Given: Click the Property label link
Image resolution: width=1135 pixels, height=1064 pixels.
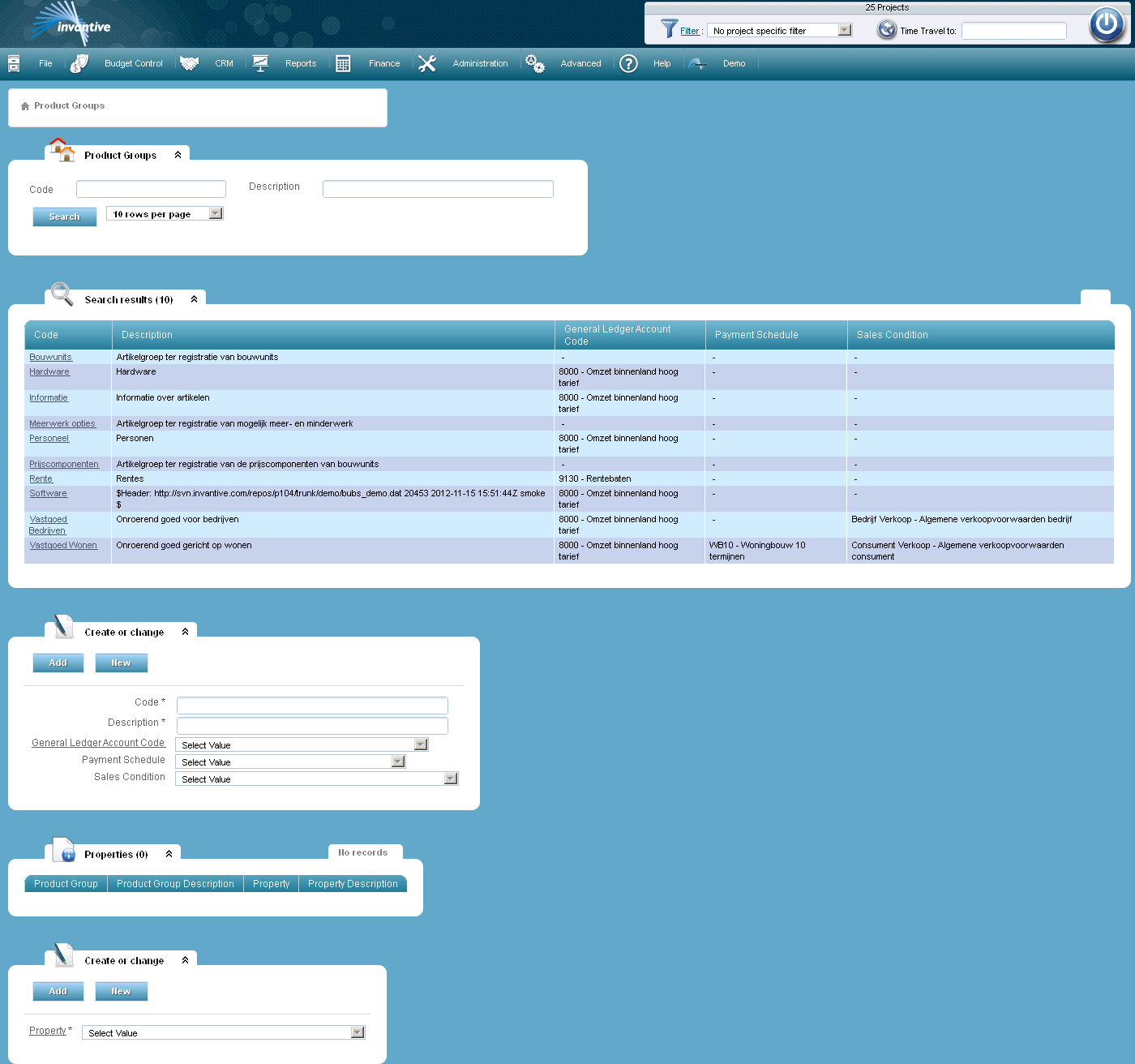Looking at the screenshot, I should [x=48, y=1031].
